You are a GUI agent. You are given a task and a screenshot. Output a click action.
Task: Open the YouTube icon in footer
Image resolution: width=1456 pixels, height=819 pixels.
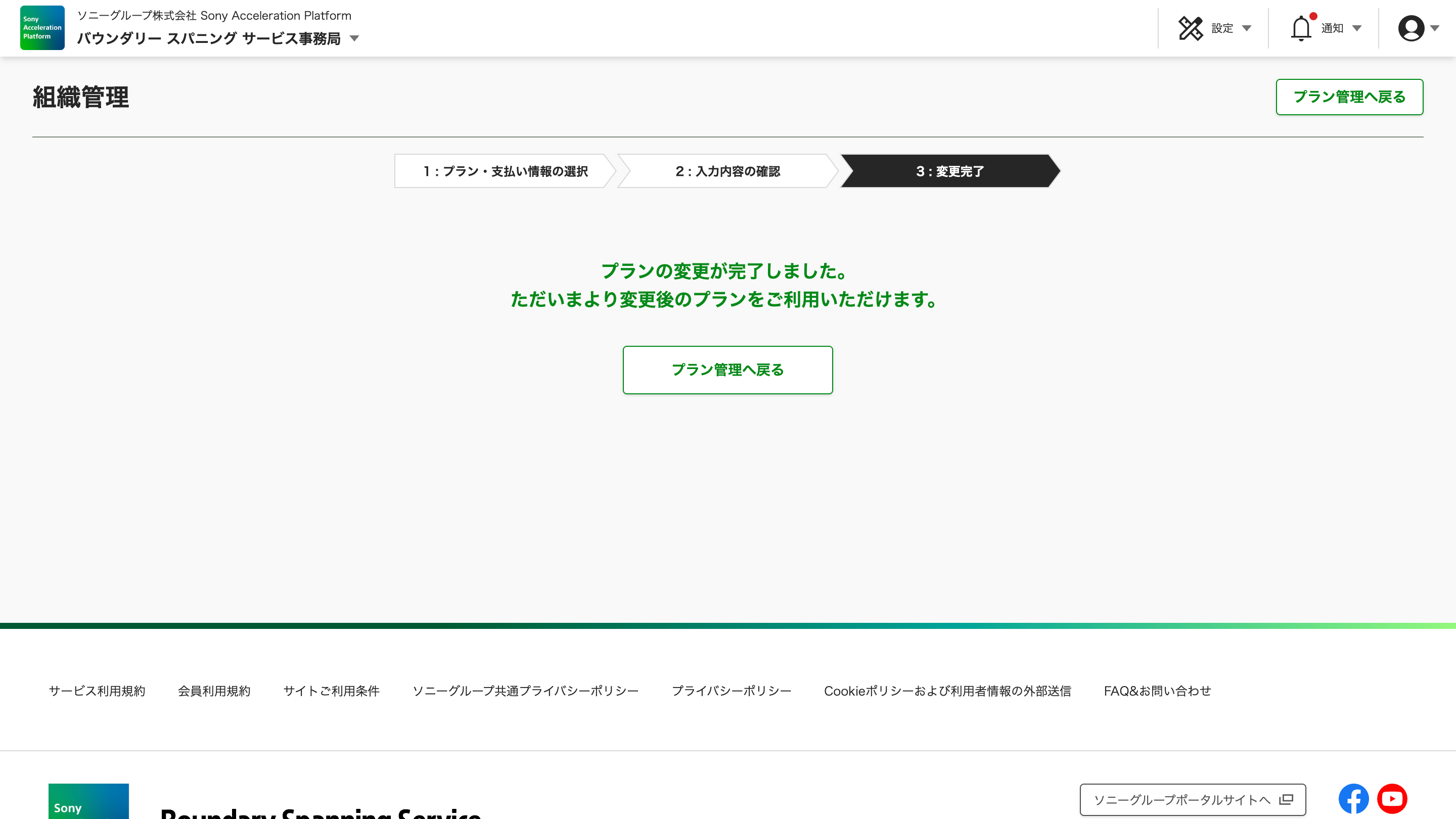(x=1392, y=798)
